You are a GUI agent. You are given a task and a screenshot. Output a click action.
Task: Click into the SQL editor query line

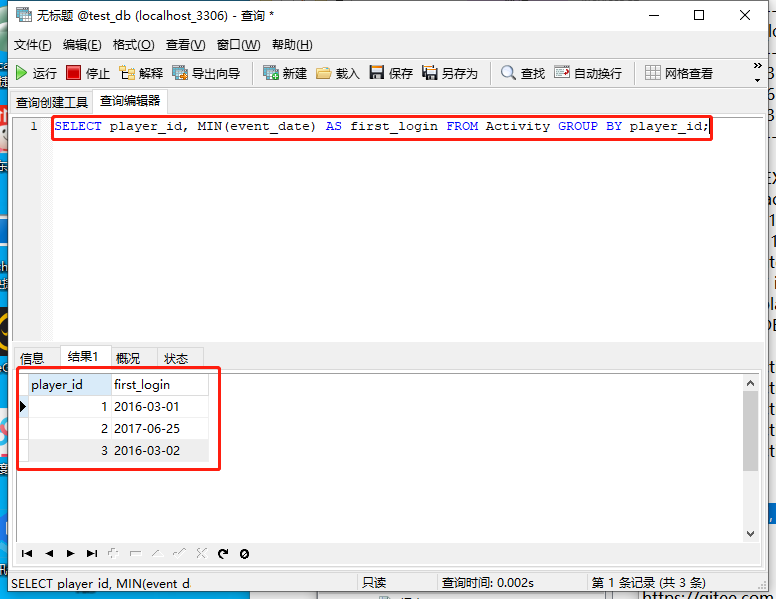point(381,127)
